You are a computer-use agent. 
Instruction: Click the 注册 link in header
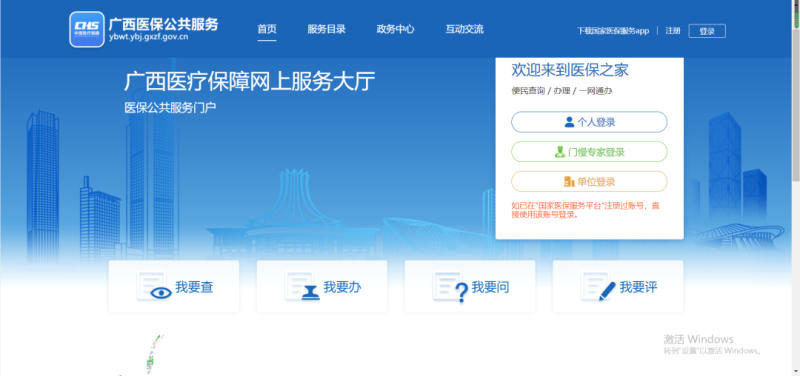[x=672, y=31]
